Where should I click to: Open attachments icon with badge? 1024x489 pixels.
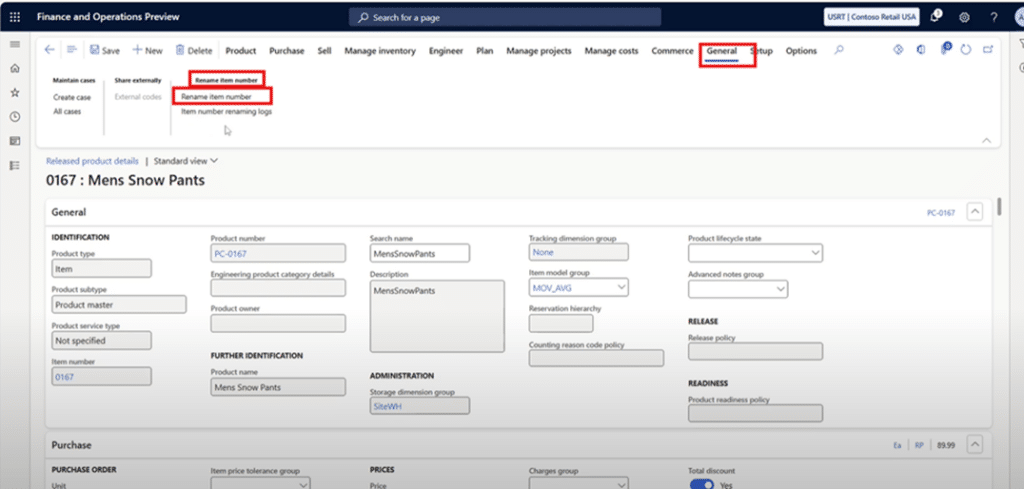pos(944,50)
